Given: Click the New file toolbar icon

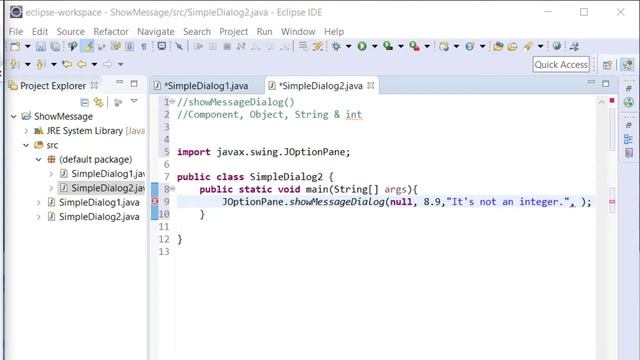Looking at the screenshot, I should [15, 46].
